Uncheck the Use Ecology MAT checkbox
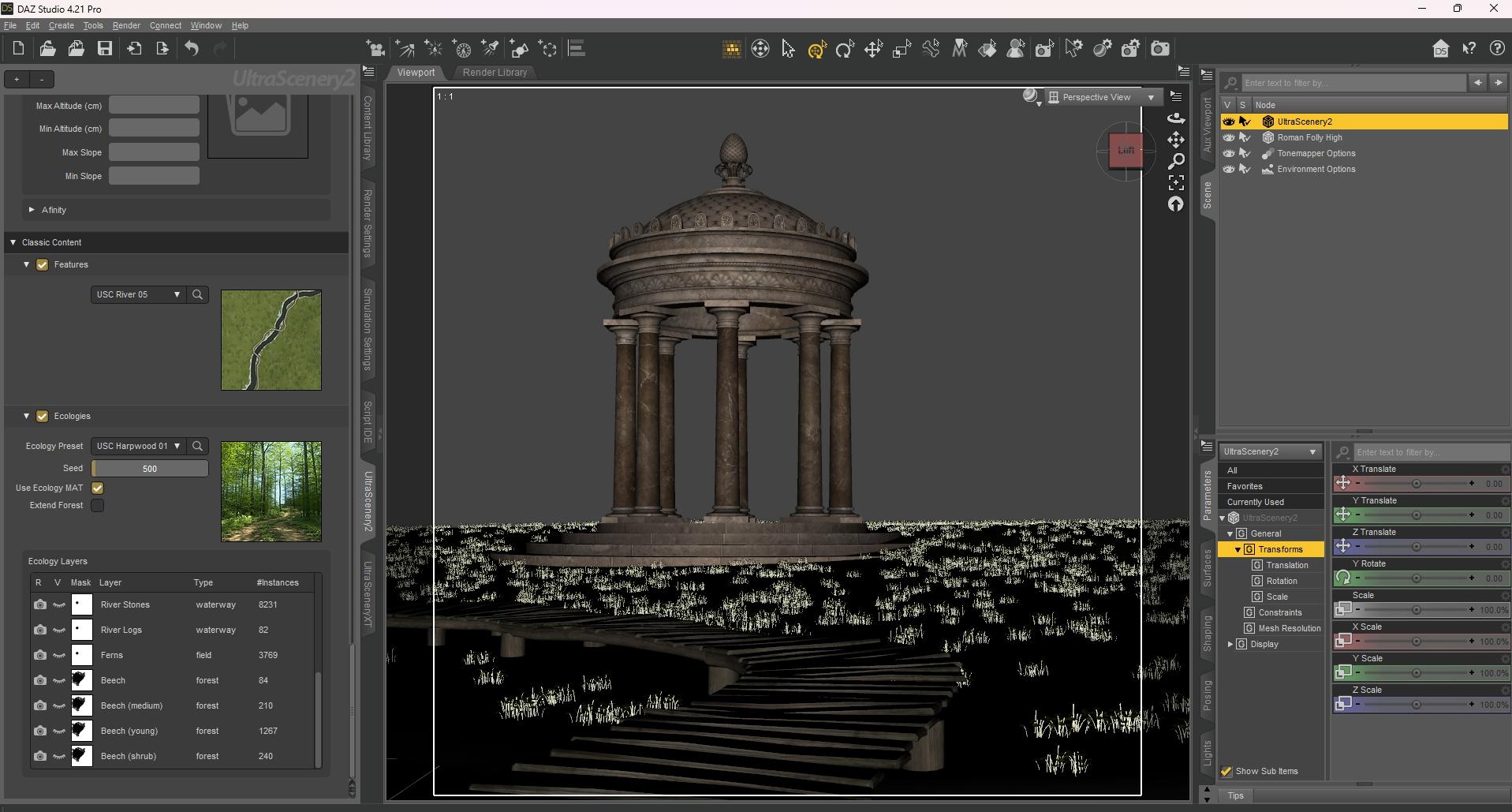This screenshot has width=1512, height=812. click(98, 488)
